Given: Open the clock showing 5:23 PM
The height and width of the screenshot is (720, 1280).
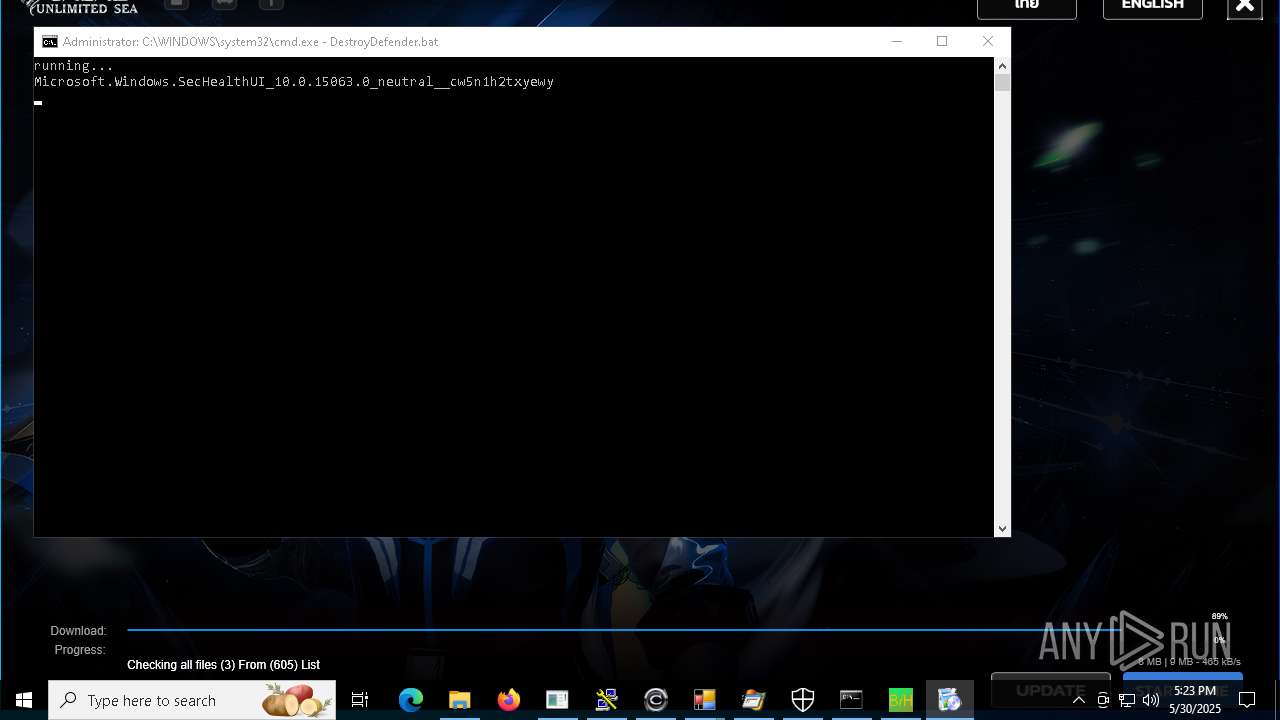Looking at the screenshot, I should pyautogui.click(x=1195, y=700).
